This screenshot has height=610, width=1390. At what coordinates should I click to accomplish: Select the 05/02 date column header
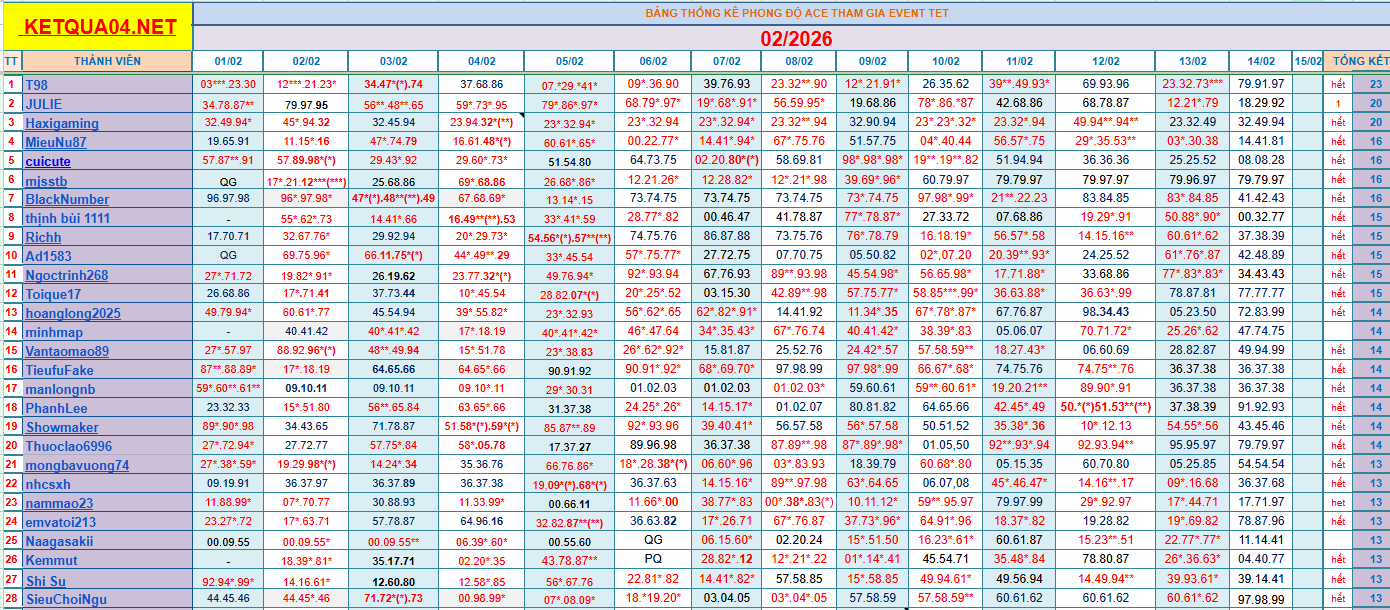tap(570, 61)
